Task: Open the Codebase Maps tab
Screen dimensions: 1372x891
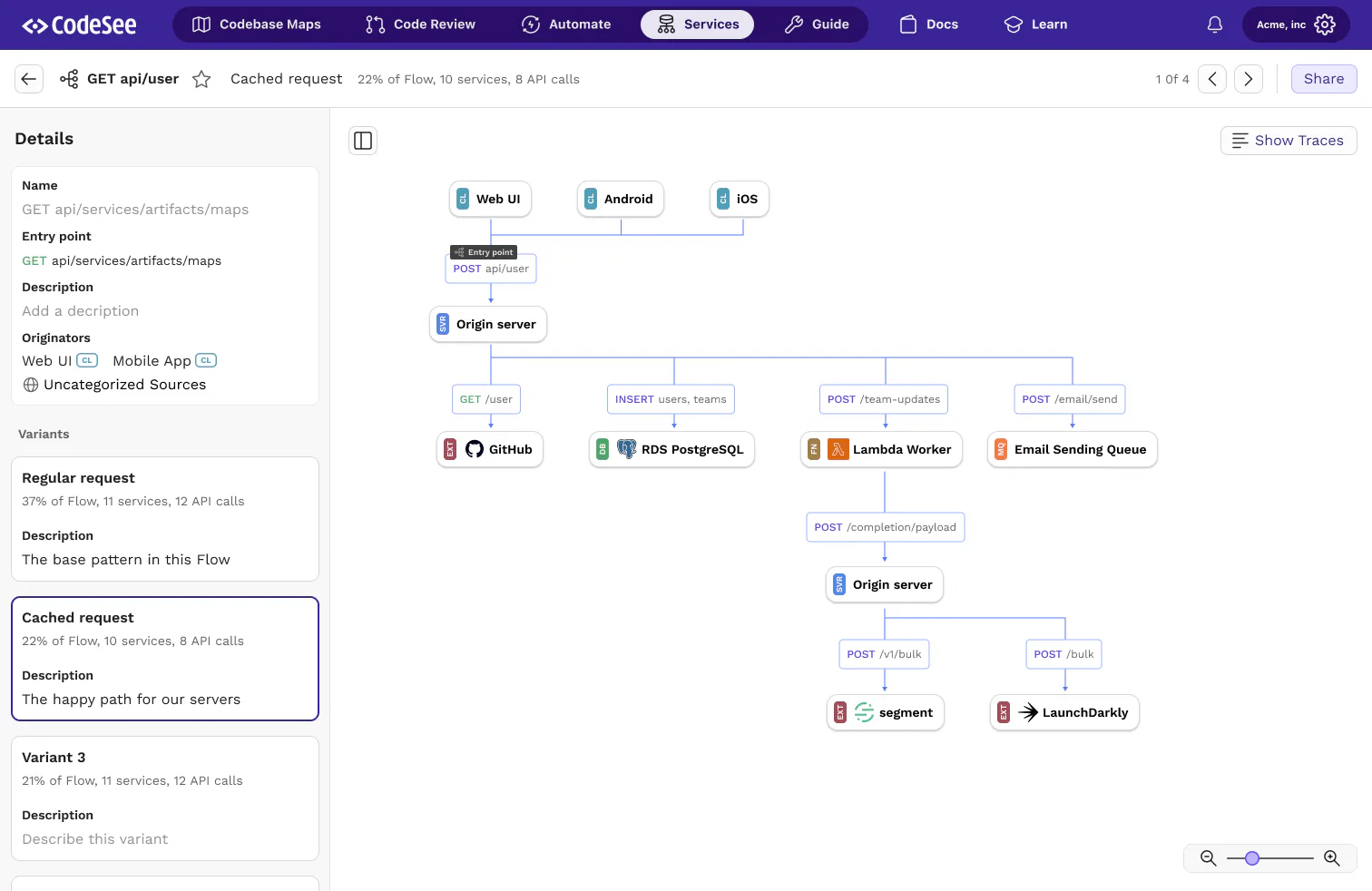Action: pyautogui.click(x=257, y=24)
